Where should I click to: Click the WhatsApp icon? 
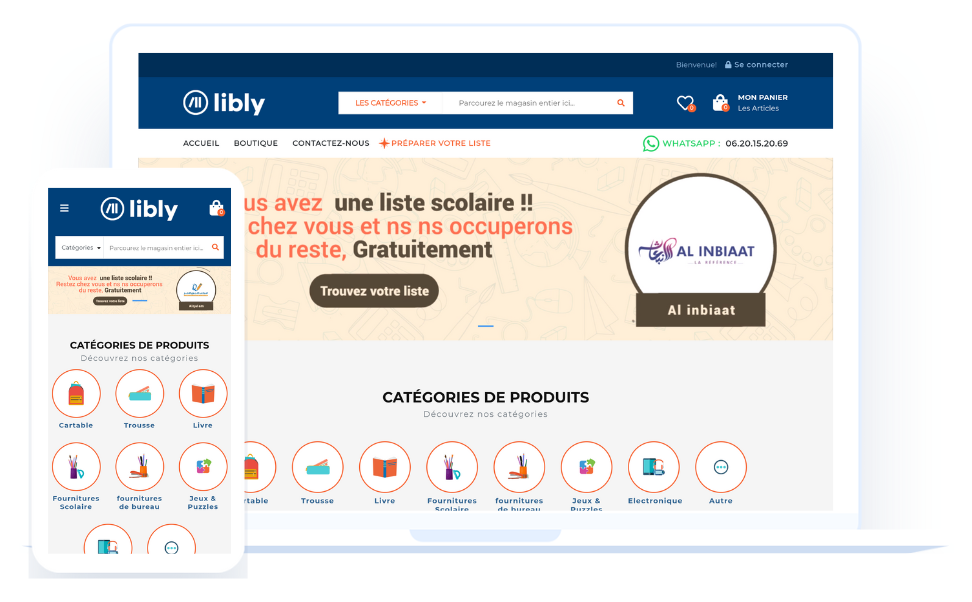[650, 143]
